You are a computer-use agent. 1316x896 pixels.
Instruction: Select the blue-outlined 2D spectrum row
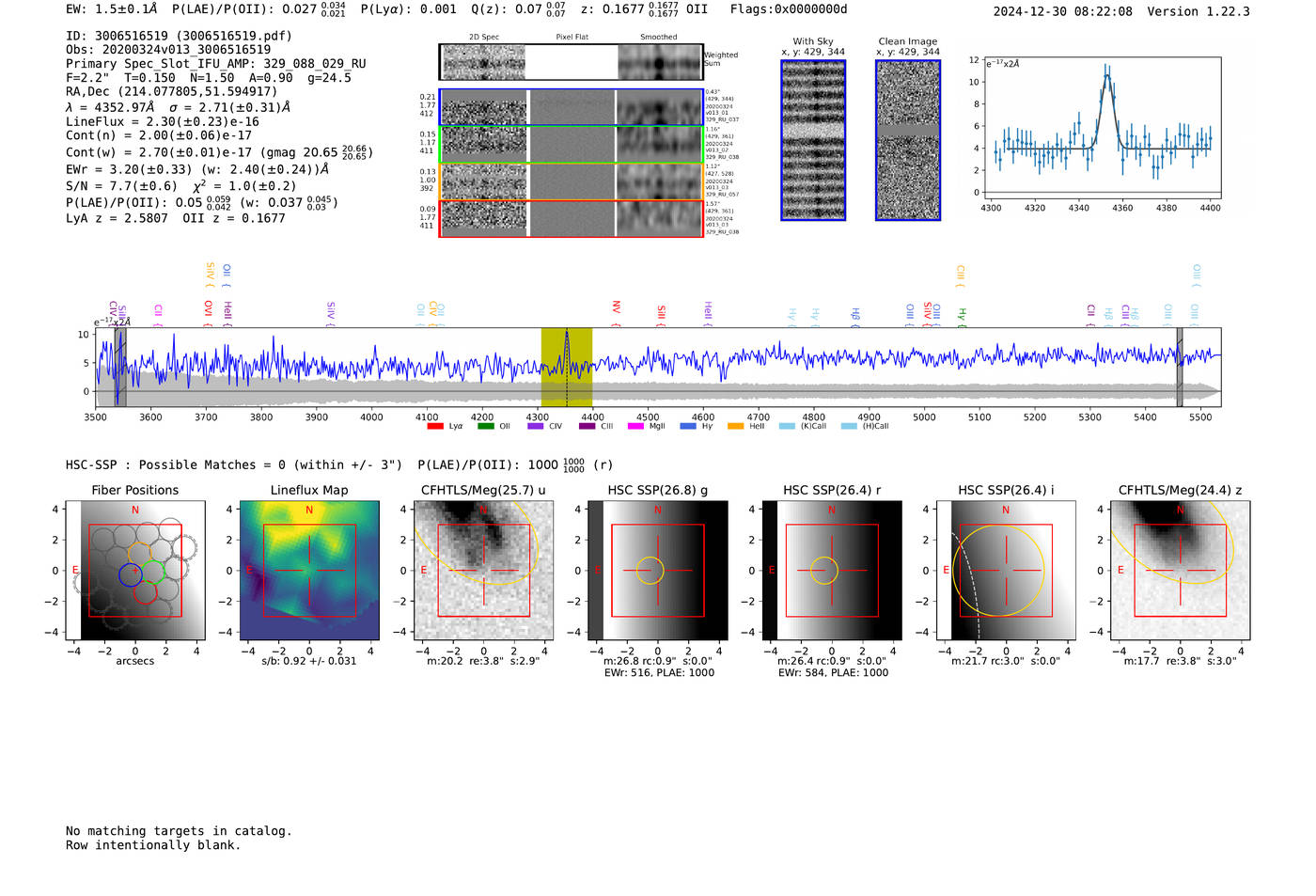pyautogui.click(x=571, y=107)
